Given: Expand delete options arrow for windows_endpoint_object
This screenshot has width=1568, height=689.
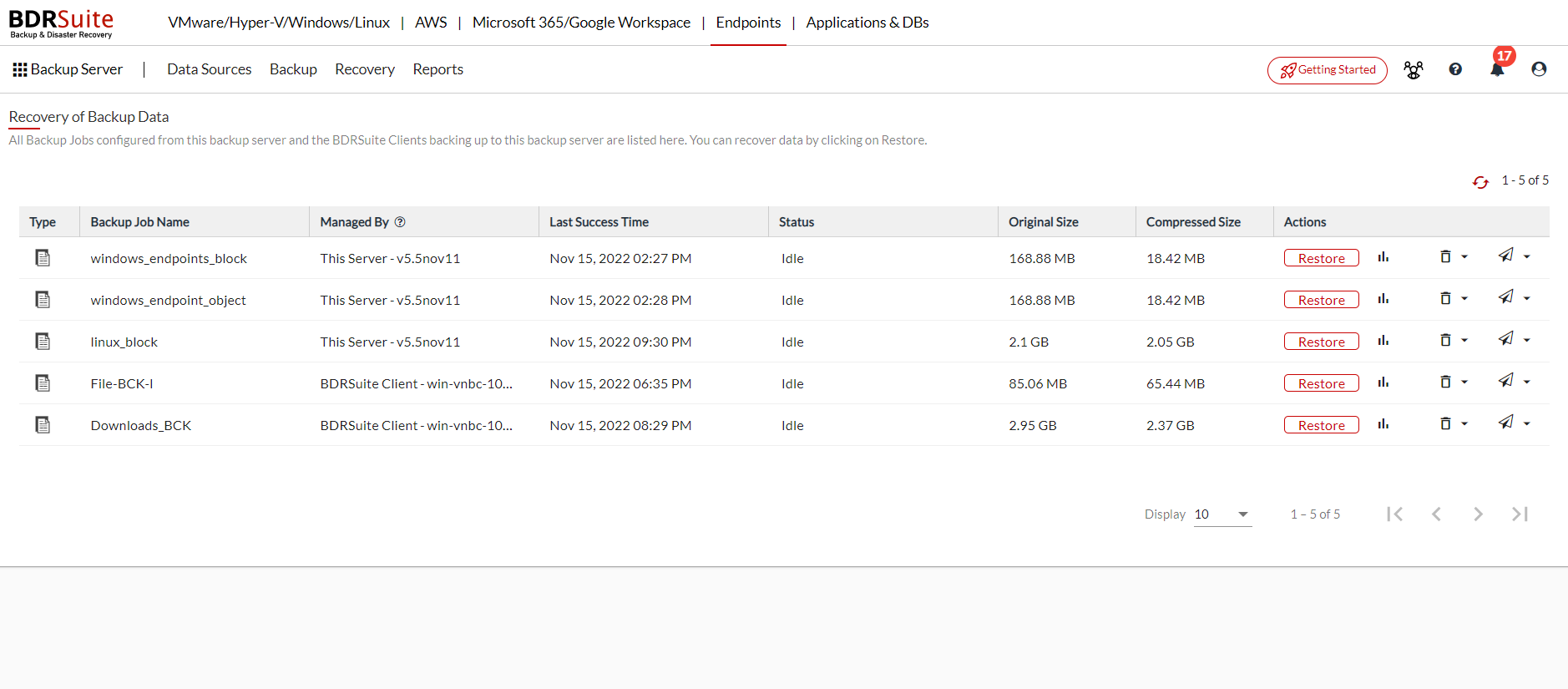Looking at the screenshot, I should pyautogui.click(x=1464, y=299).
